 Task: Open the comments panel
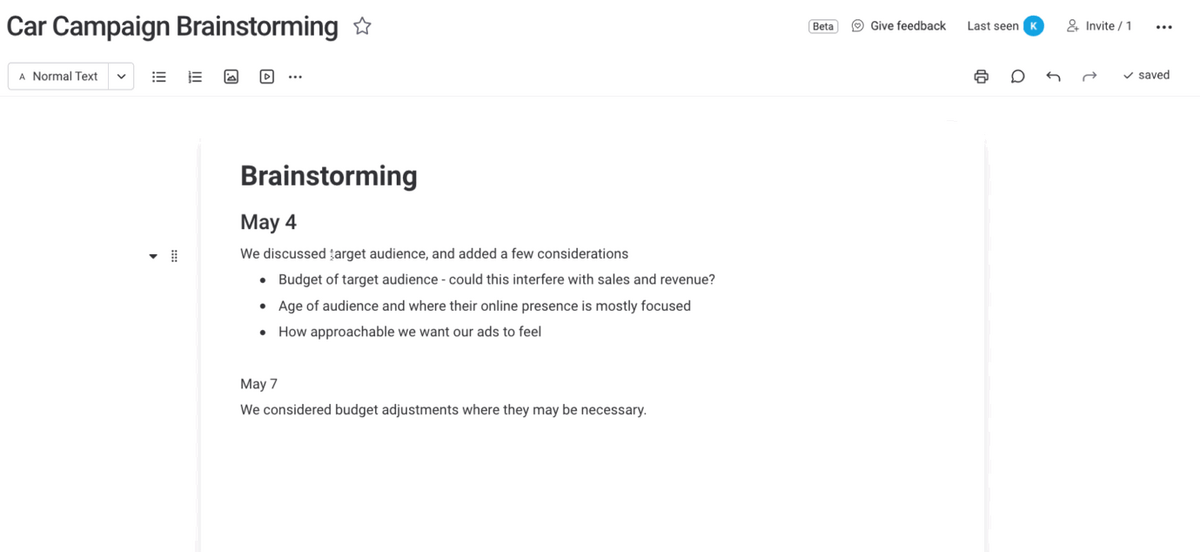click(1017, 76)
